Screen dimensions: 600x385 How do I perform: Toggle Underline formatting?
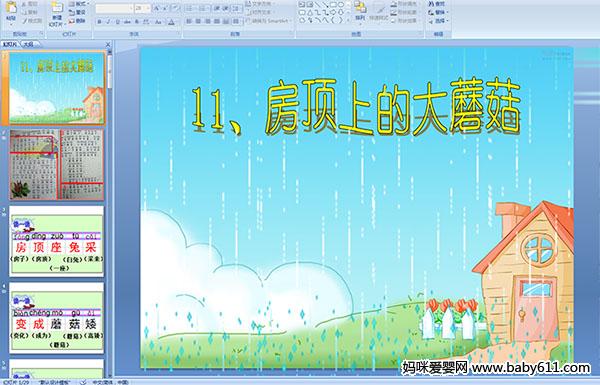tap(117, 22)
